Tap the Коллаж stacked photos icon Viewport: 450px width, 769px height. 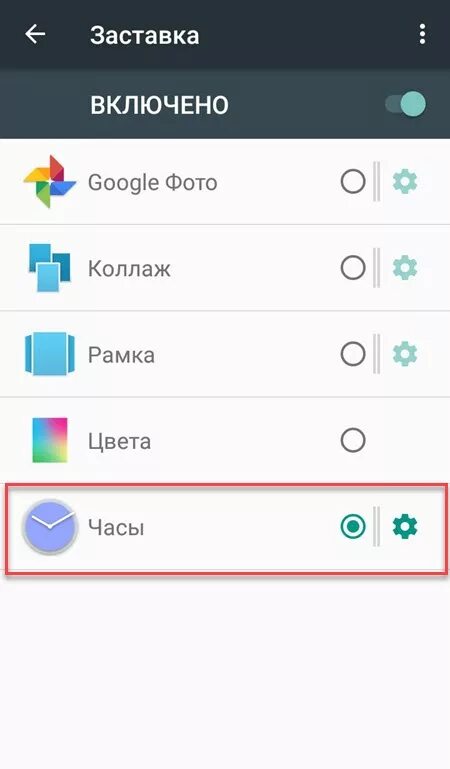coord(50,268)
